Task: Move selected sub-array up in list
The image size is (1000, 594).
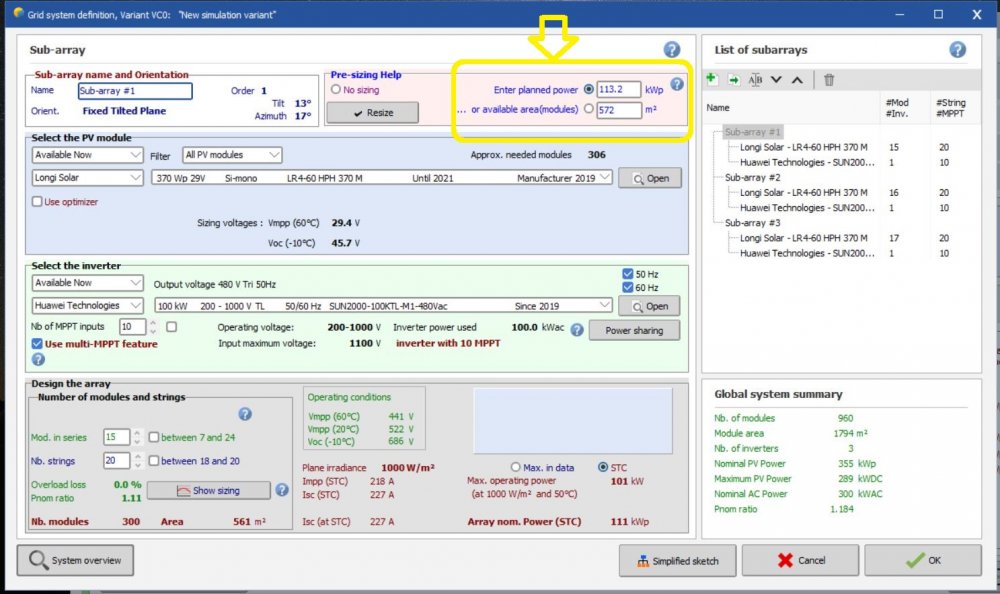Action: (x=797, y=80)
